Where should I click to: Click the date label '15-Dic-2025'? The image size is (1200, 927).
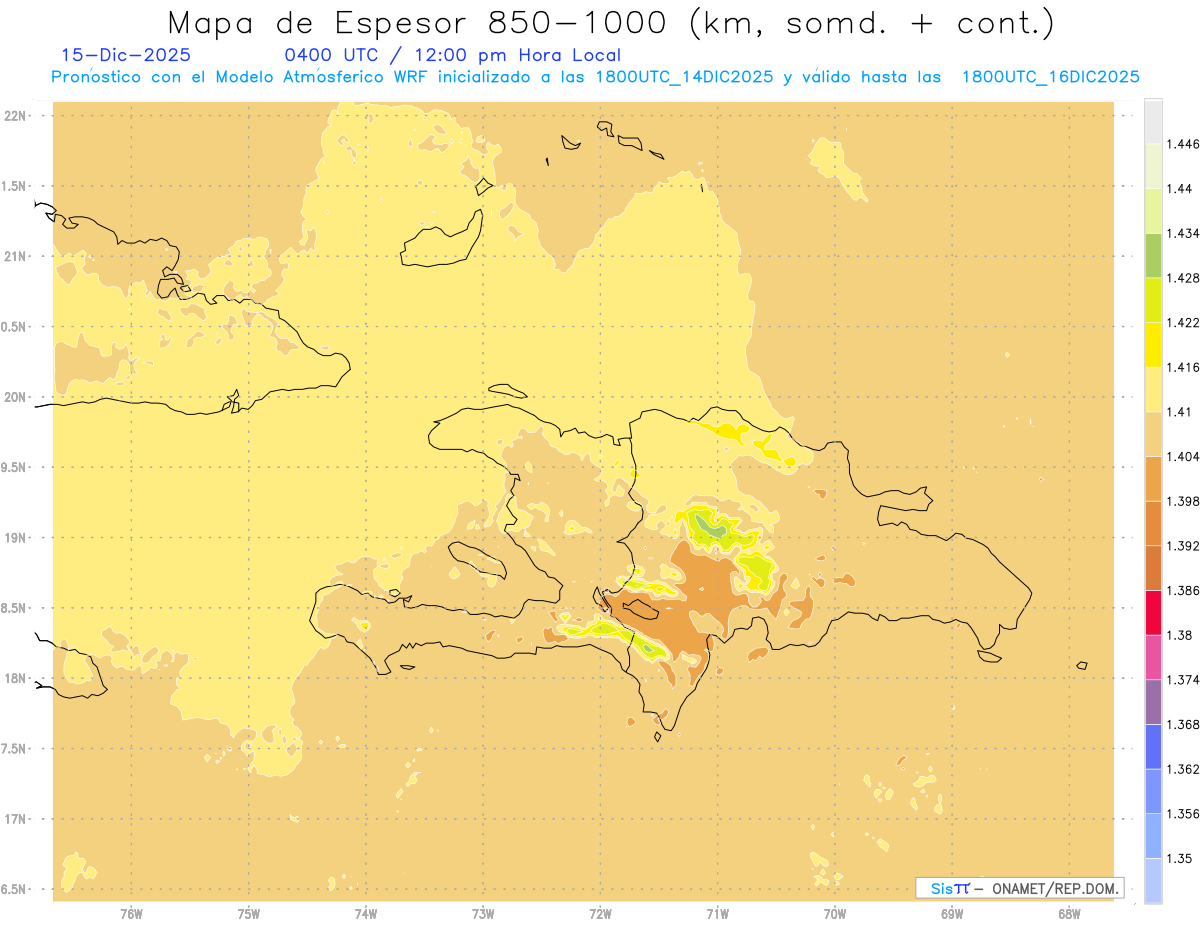click(126, 55)
